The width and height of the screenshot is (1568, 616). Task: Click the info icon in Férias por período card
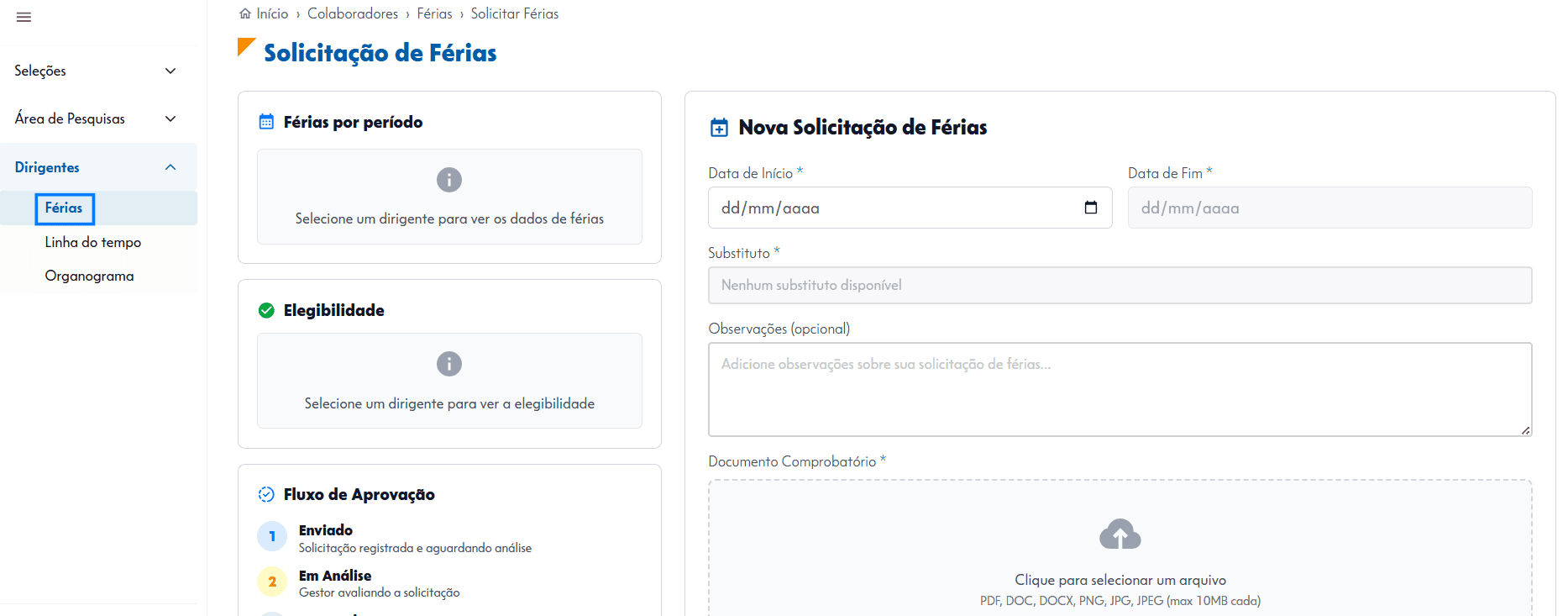(x=449, y=180)
